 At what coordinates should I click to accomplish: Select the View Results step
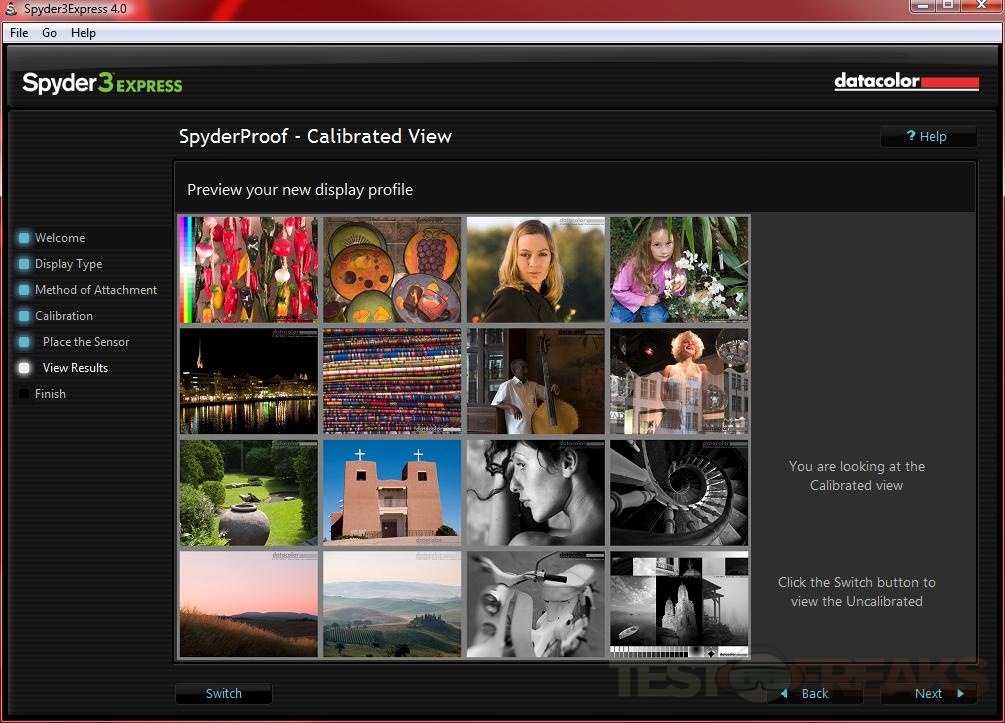pyautogui.click(x=76, y=368)
